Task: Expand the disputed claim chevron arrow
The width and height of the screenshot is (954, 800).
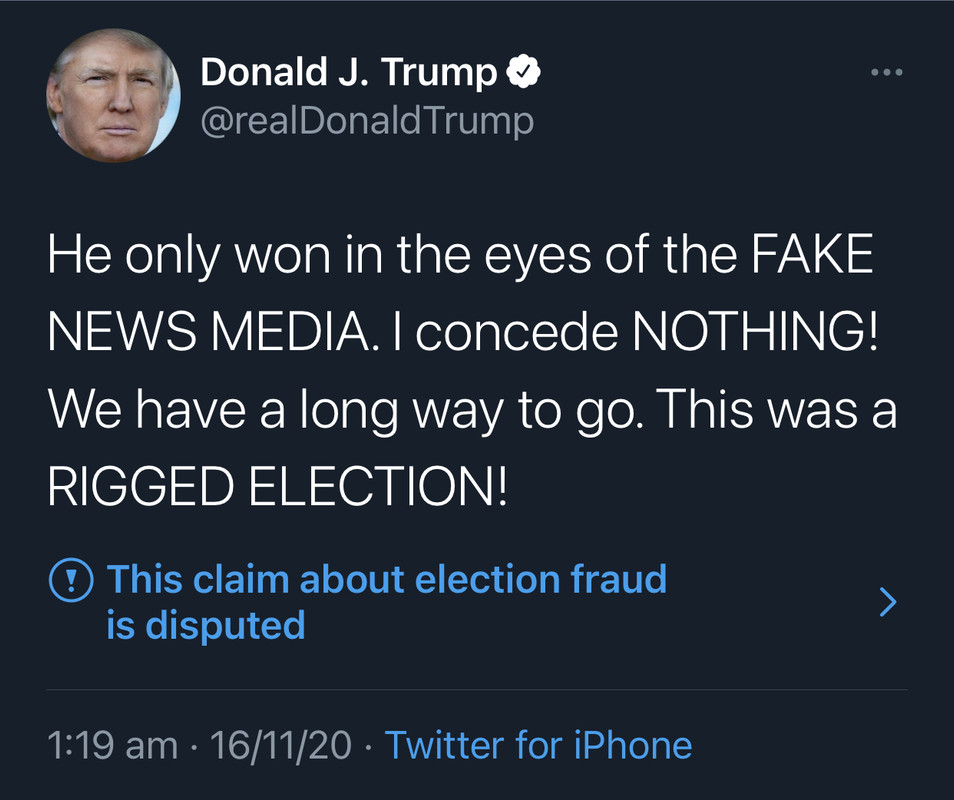Action: tap(888, 602)
